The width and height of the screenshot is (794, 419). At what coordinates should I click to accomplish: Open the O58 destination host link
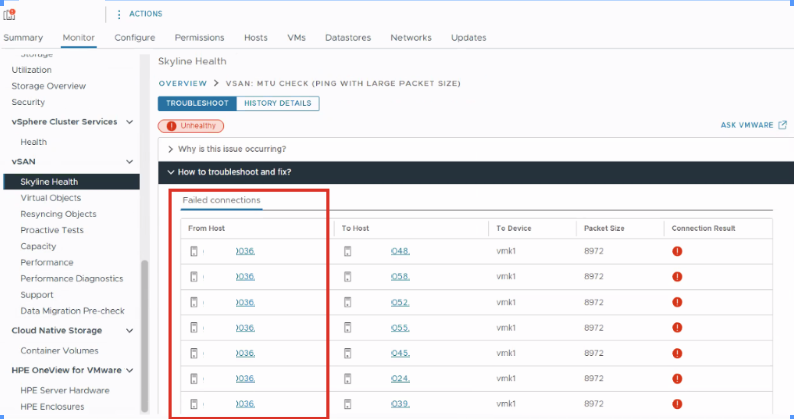point(400,276)
